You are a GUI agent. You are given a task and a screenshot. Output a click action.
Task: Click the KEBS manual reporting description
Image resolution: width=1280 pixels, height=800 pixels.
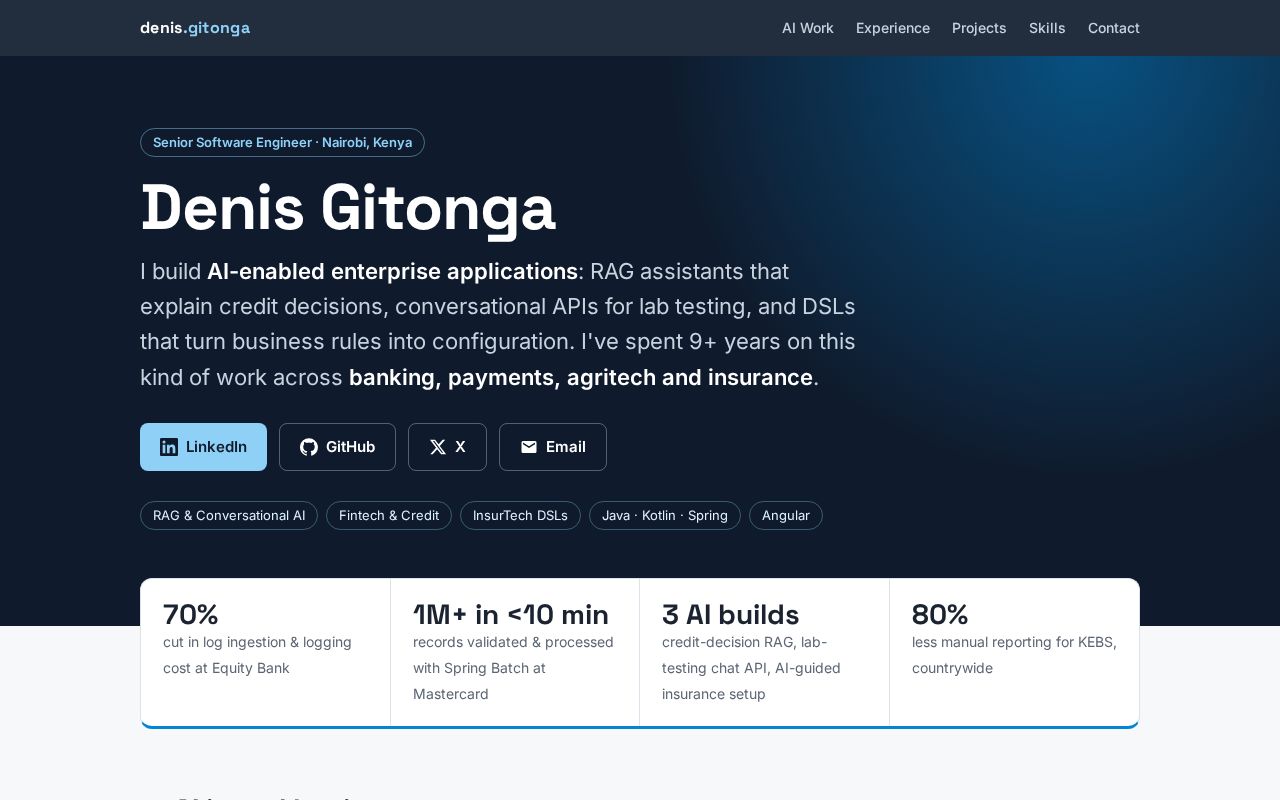click(1014, 655)
